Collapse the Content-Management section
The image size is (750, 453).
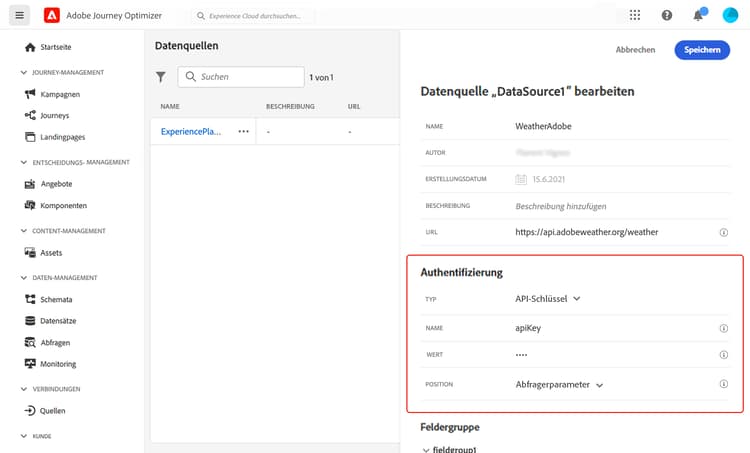coord(23,231)
